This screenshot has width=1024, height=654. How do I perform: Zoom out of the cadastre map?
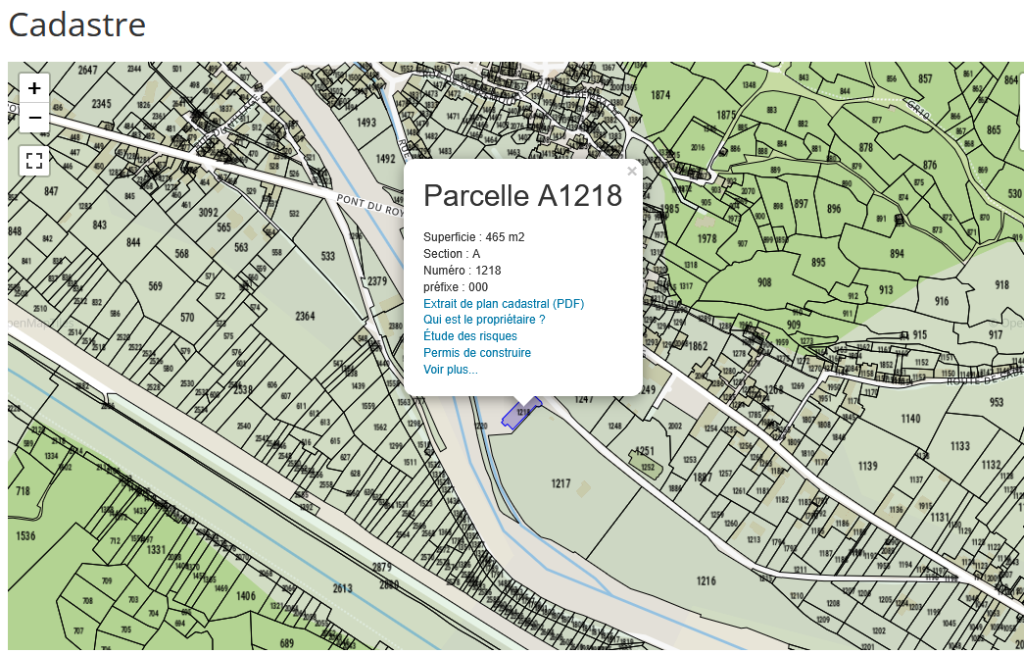point(34,117)
